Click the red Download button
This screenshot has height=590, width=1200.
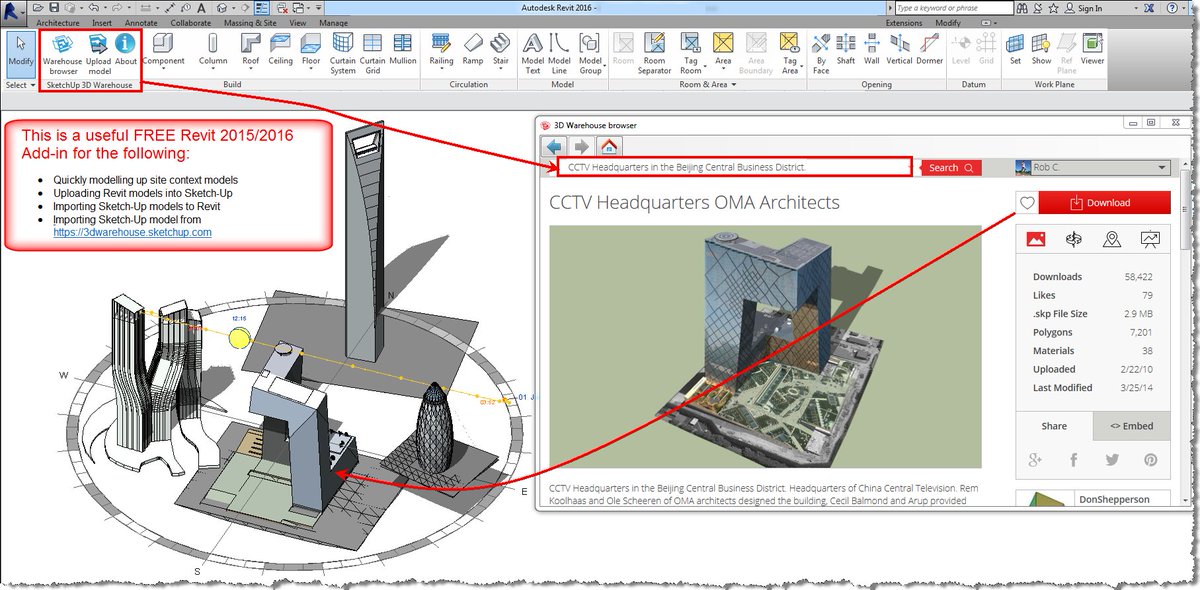[x=1105, y=202]
